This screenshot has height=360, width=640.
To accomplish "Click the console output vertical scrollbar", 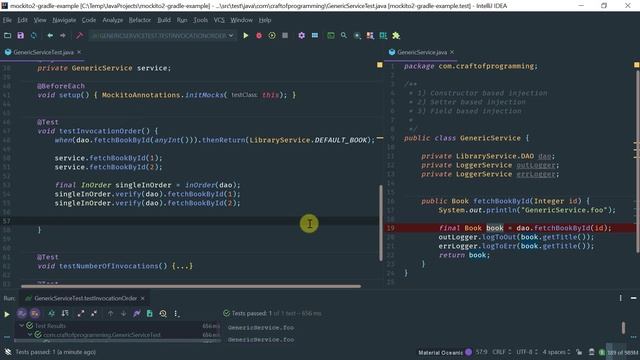I will click(623, 328).
